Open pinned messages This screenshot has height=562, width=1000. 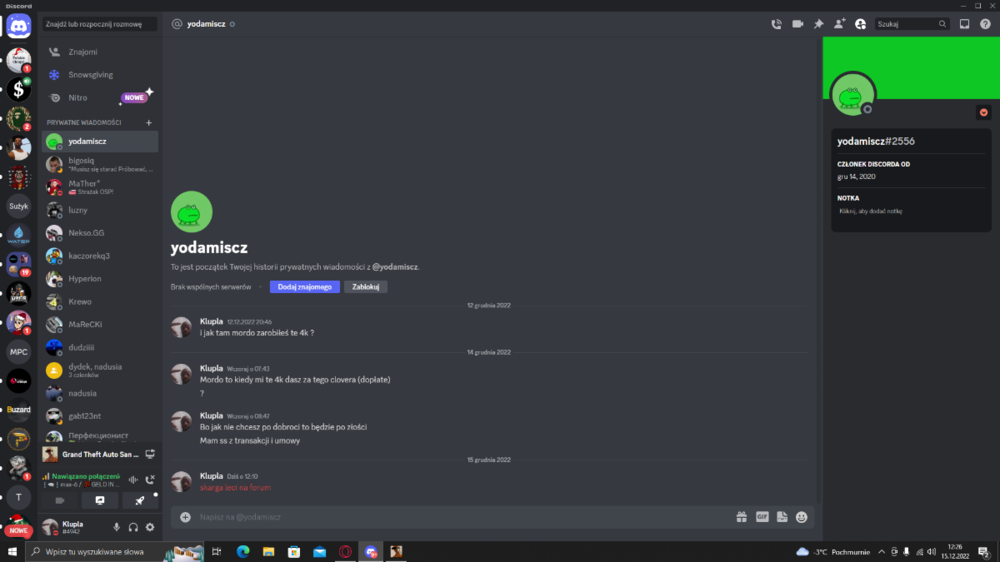pyautogui.click(x=818, y=24)
